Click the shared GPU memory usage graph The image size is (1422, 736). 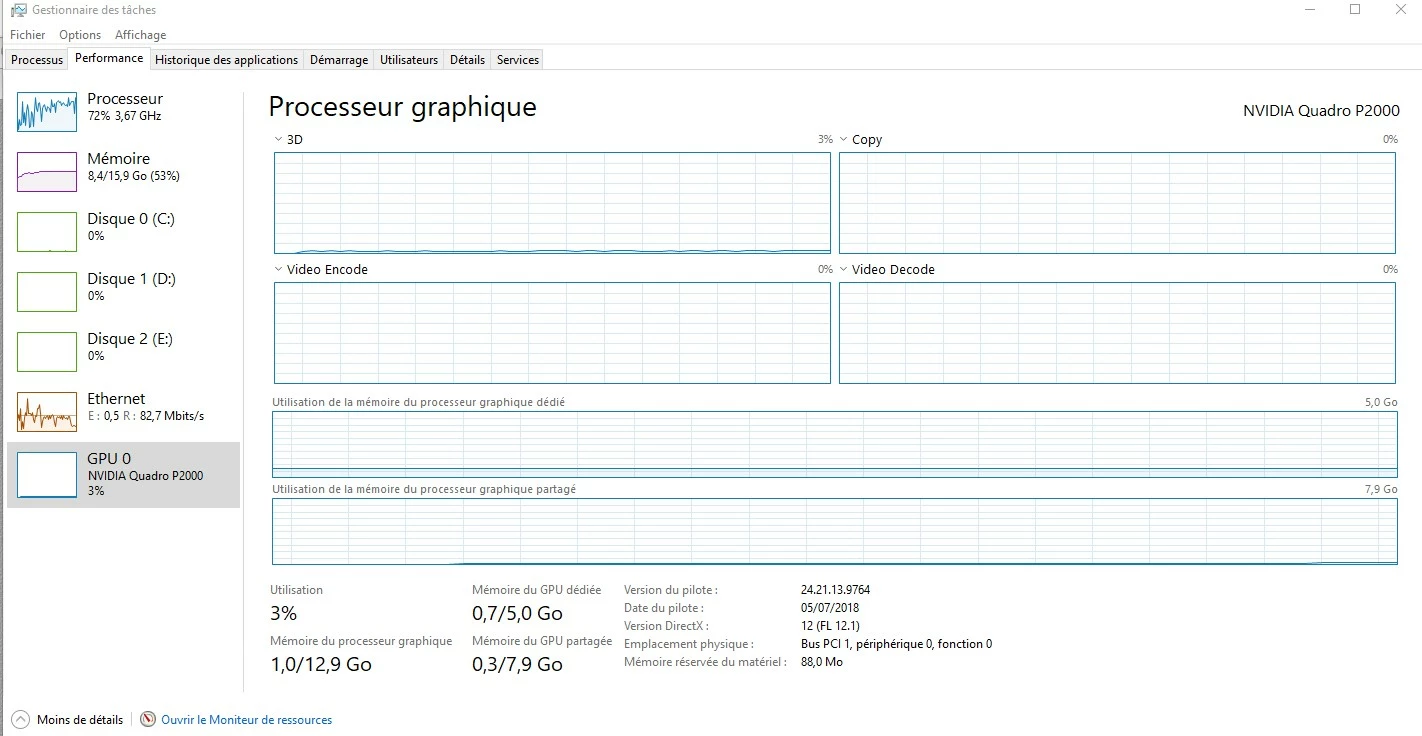835,532
